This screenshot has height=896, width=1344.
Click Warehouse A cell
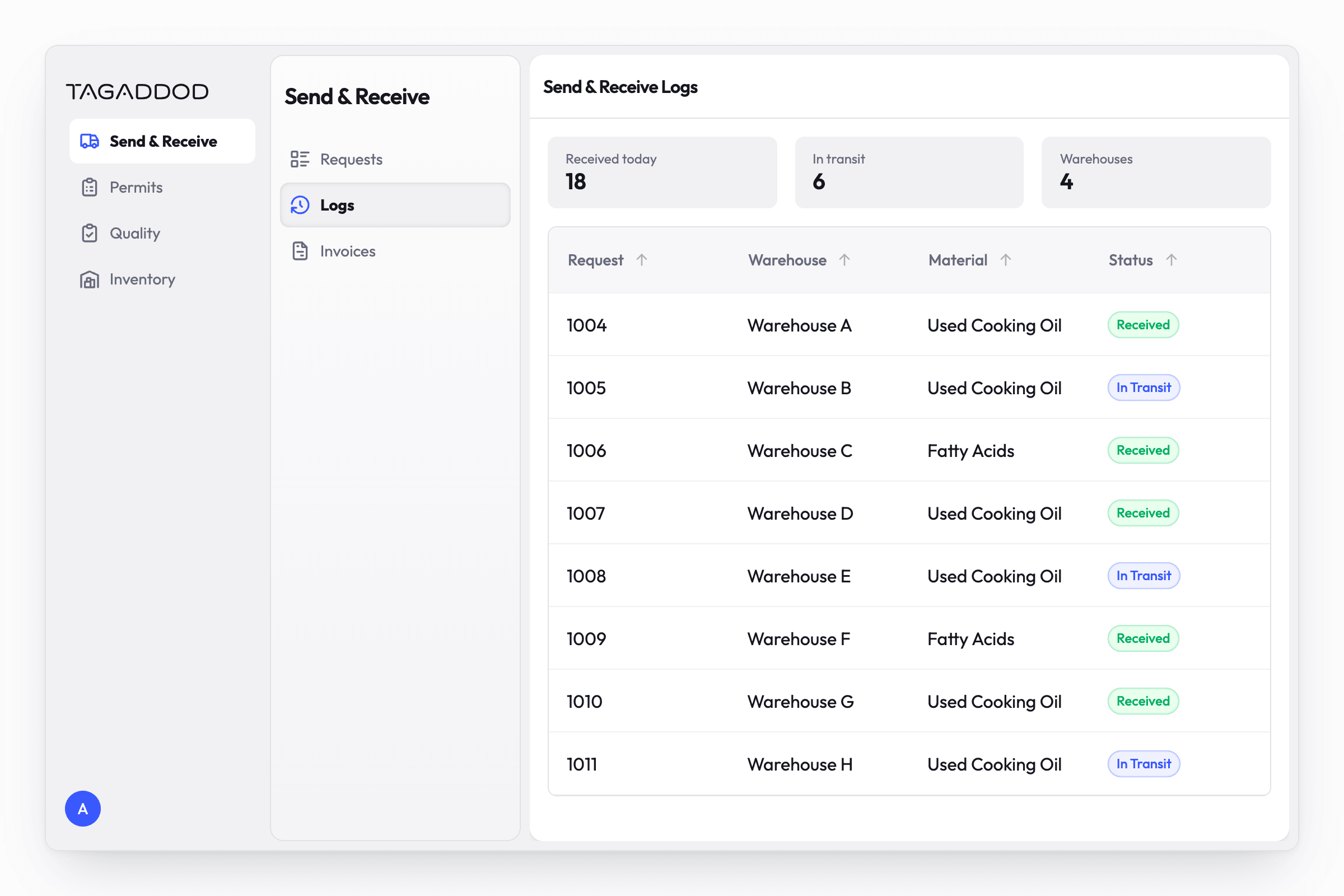[800, 325]
